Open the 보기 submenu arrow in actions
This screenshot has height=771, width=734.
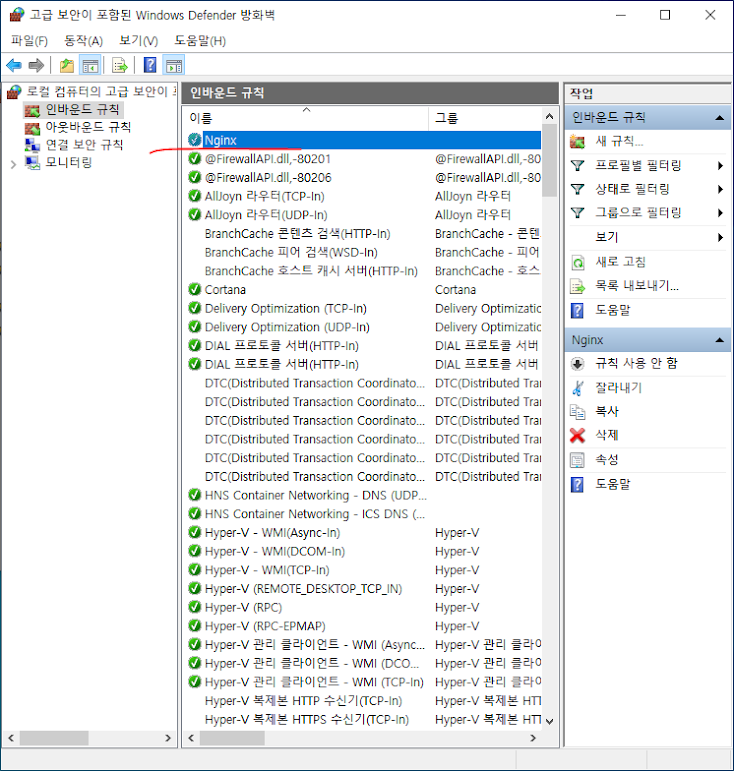point(720,237)
